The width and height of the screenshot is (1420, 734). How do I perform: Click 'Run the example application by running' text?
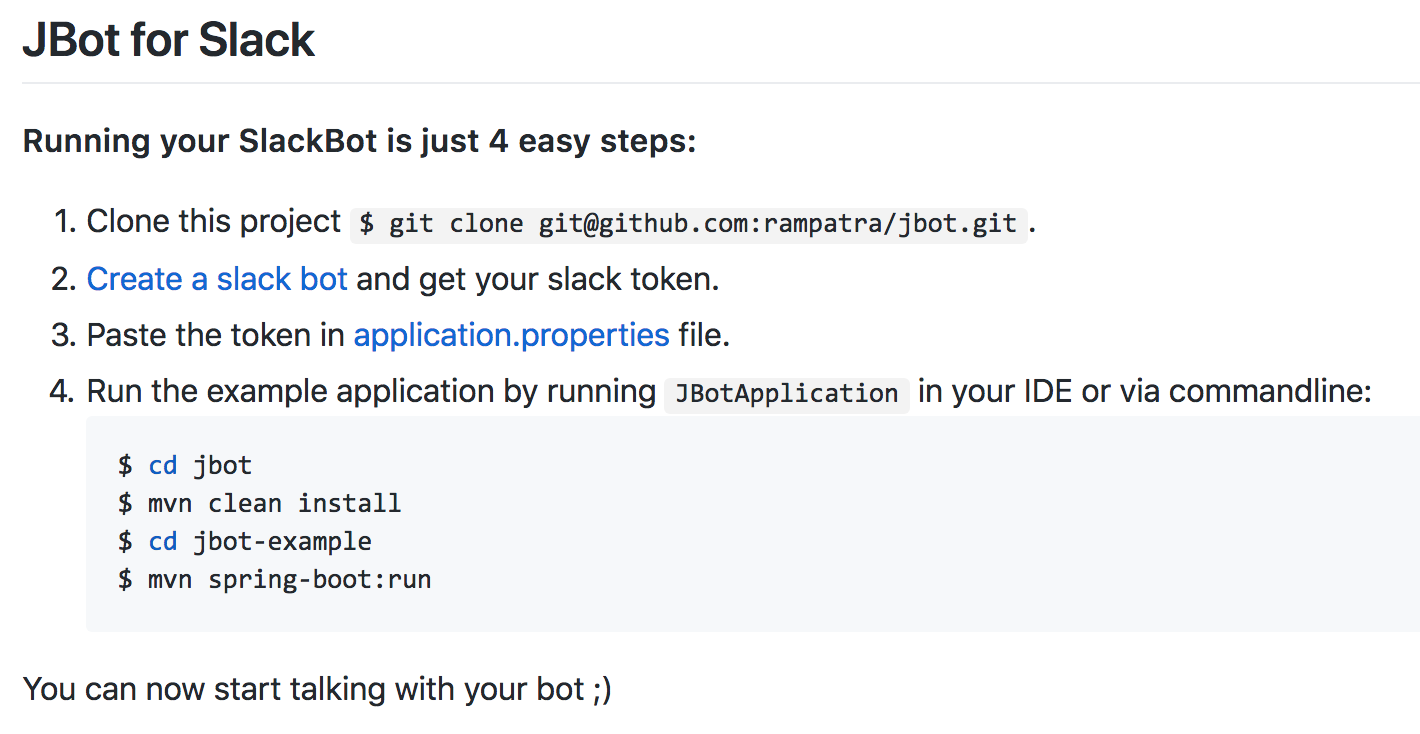[371, 391]
